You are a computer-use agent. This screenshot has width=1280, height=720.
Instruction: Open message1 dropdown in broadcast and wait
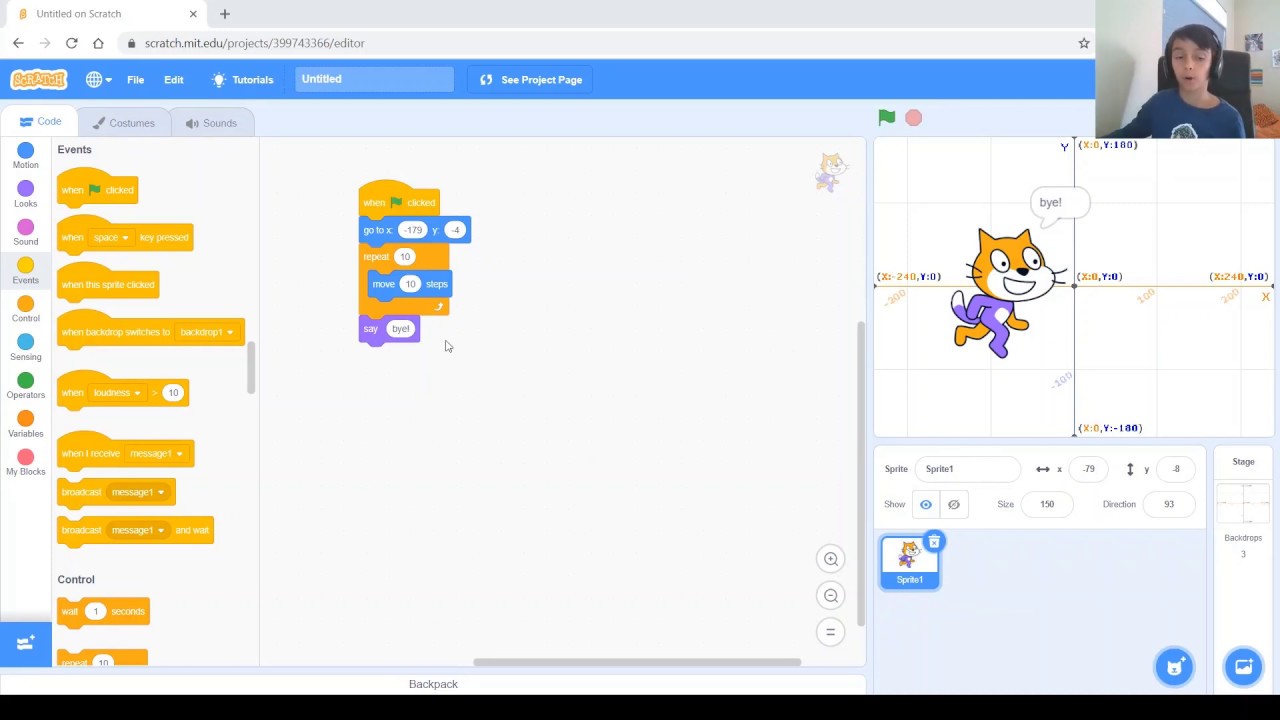(x=137, y=530)
